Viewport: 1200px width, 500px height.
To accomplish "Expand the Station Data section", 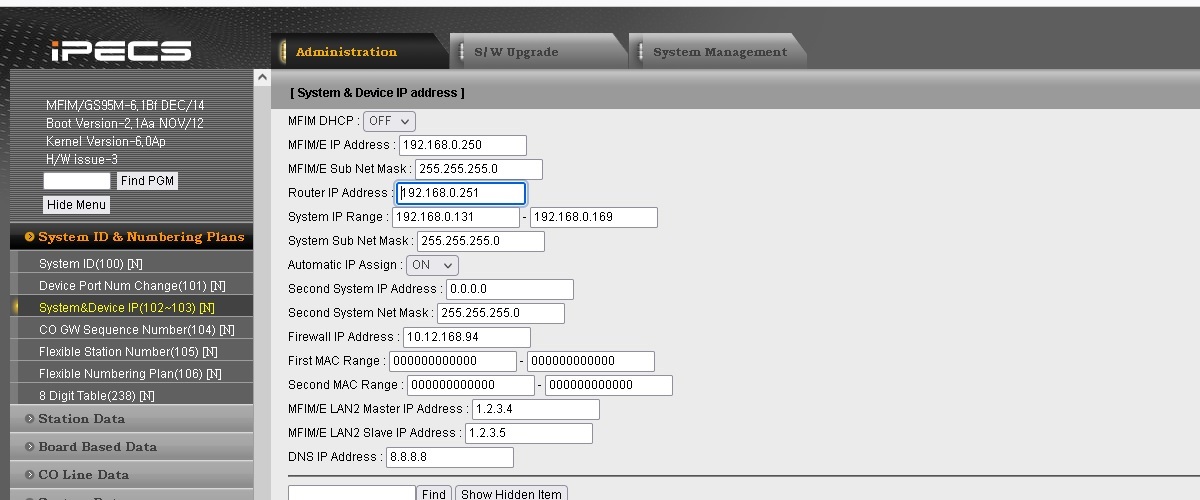I will pos(82,419).
